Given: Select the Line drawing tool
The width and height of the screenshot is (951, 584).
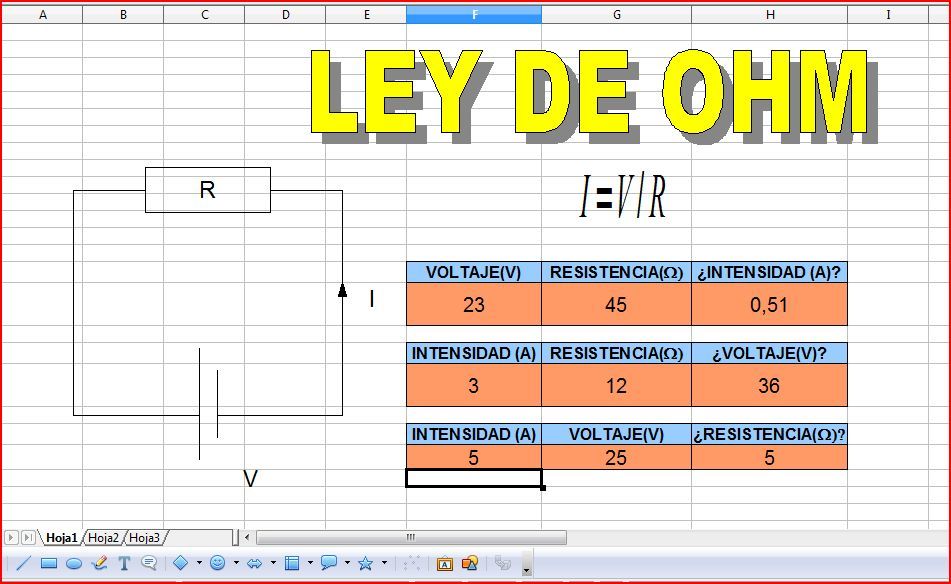Looking at the screenshot, I should pyautogui.click(x=23, y=563).
